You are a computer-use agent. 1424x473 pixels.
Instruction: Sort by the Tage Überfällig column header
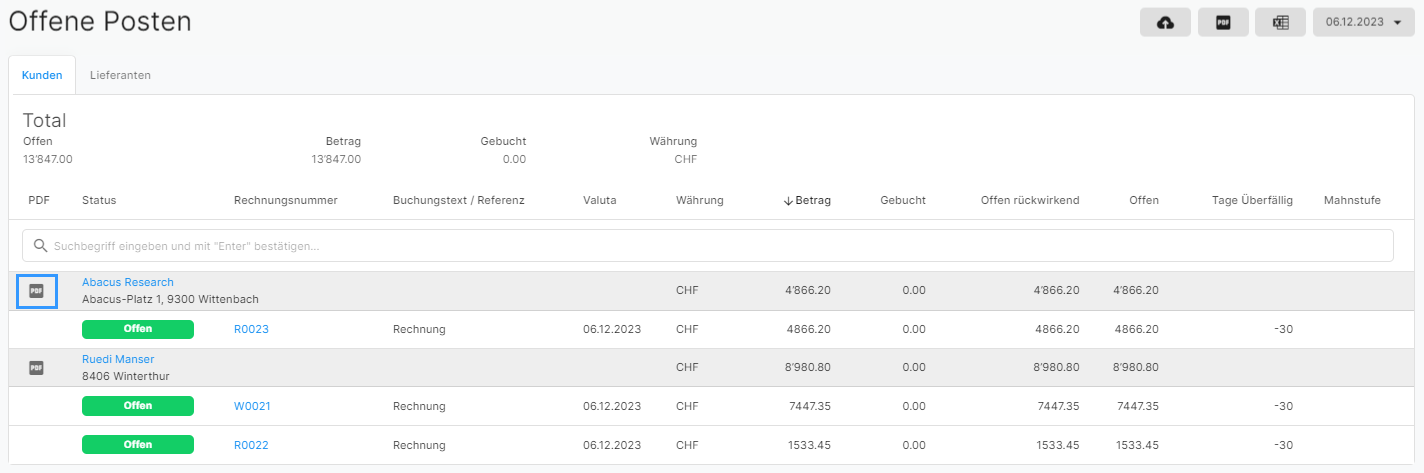pos(1252,200)
